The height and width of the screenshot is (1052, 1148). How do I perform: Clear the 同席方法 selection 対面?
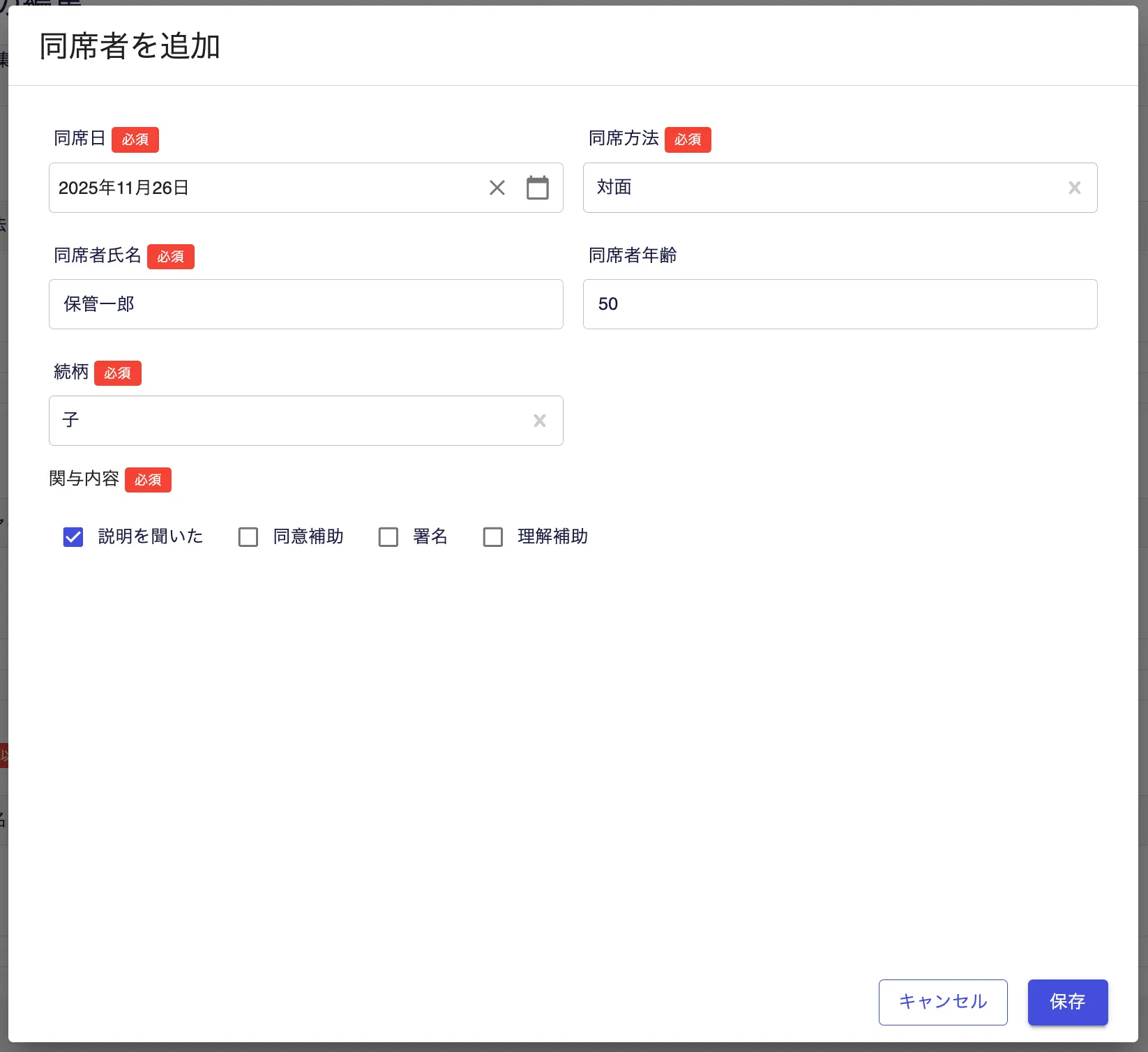(x=1074, y=188)
